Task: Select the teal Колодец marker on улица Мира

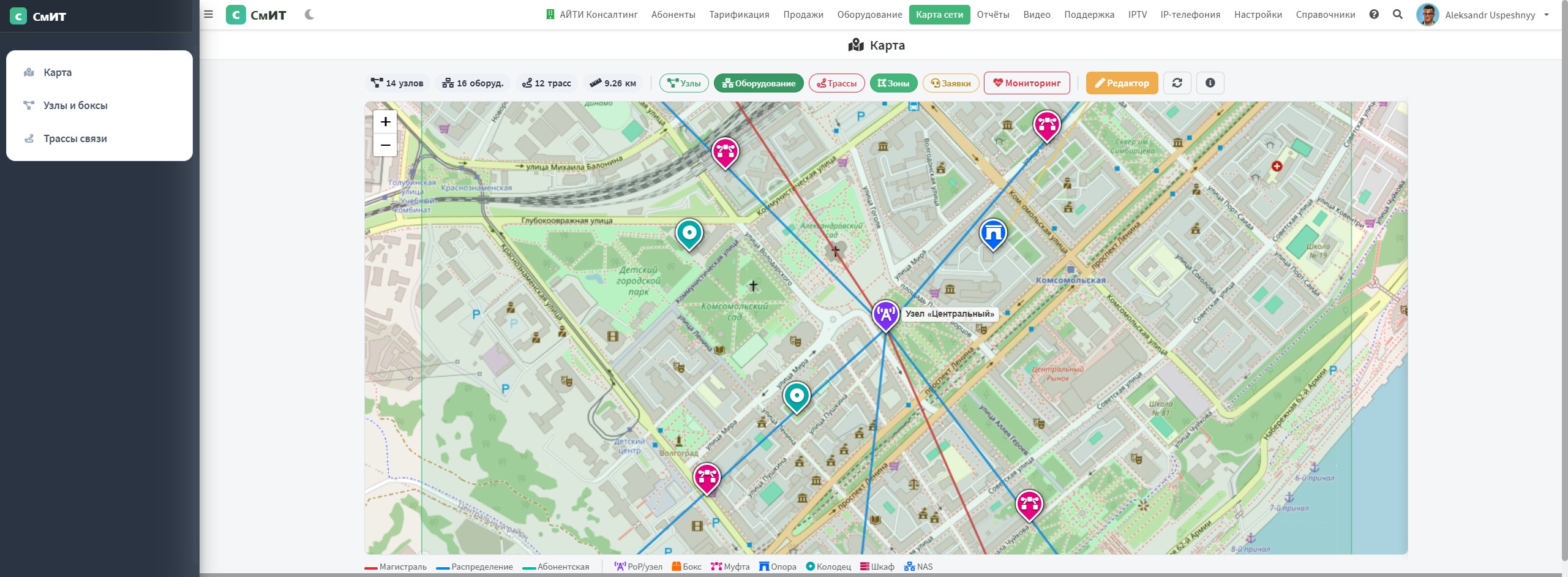Action: (797, 398)
